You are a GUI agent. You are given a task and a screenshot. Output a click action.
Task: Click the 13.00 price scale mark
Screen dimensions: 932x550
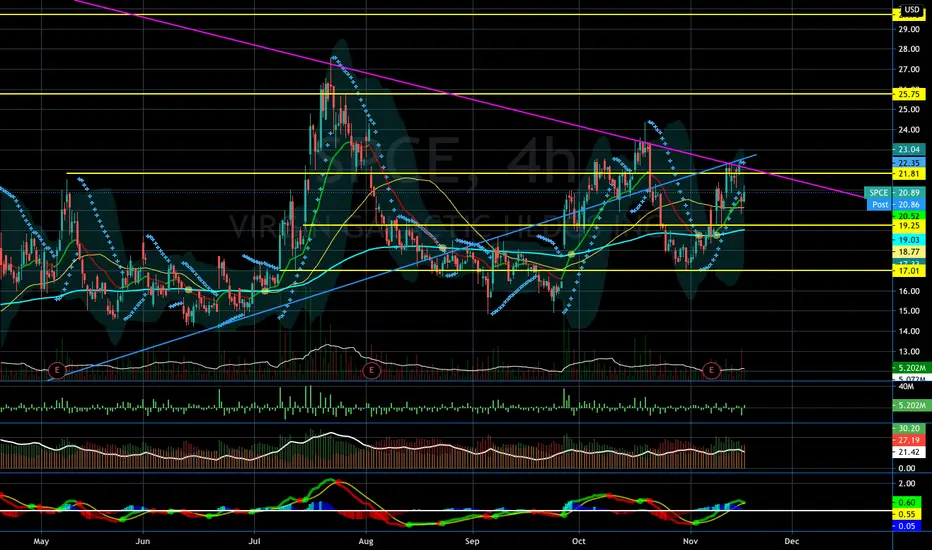coord(909,351)
